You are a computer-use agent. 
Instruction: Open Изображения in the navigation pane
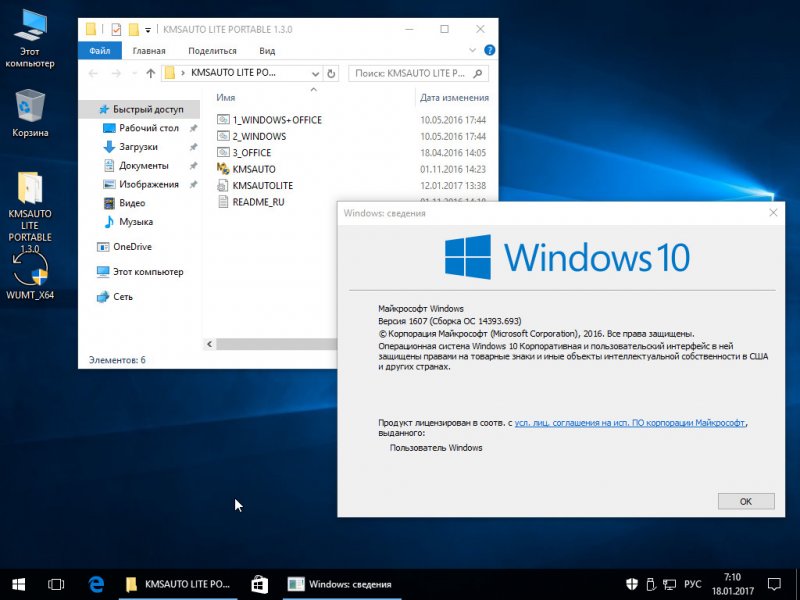point(139,184)
